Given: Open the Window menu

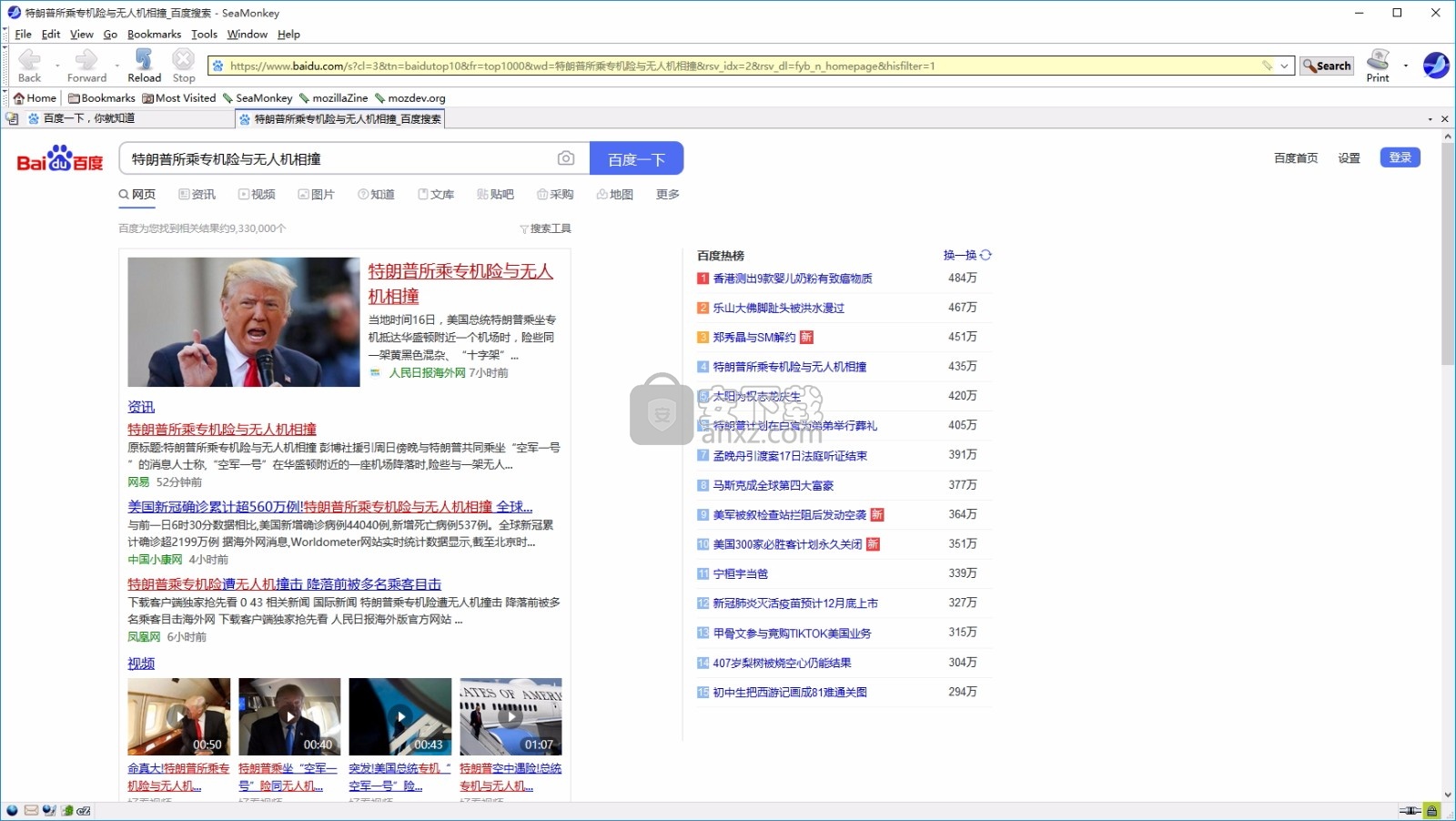Looking at the screenshot, I should click(247, 35).
